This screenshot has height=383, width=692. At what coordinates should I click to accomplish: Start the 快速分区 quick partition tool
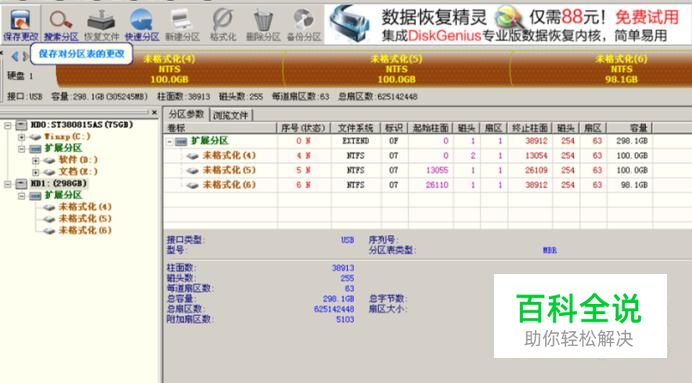[x=142, y=24]
